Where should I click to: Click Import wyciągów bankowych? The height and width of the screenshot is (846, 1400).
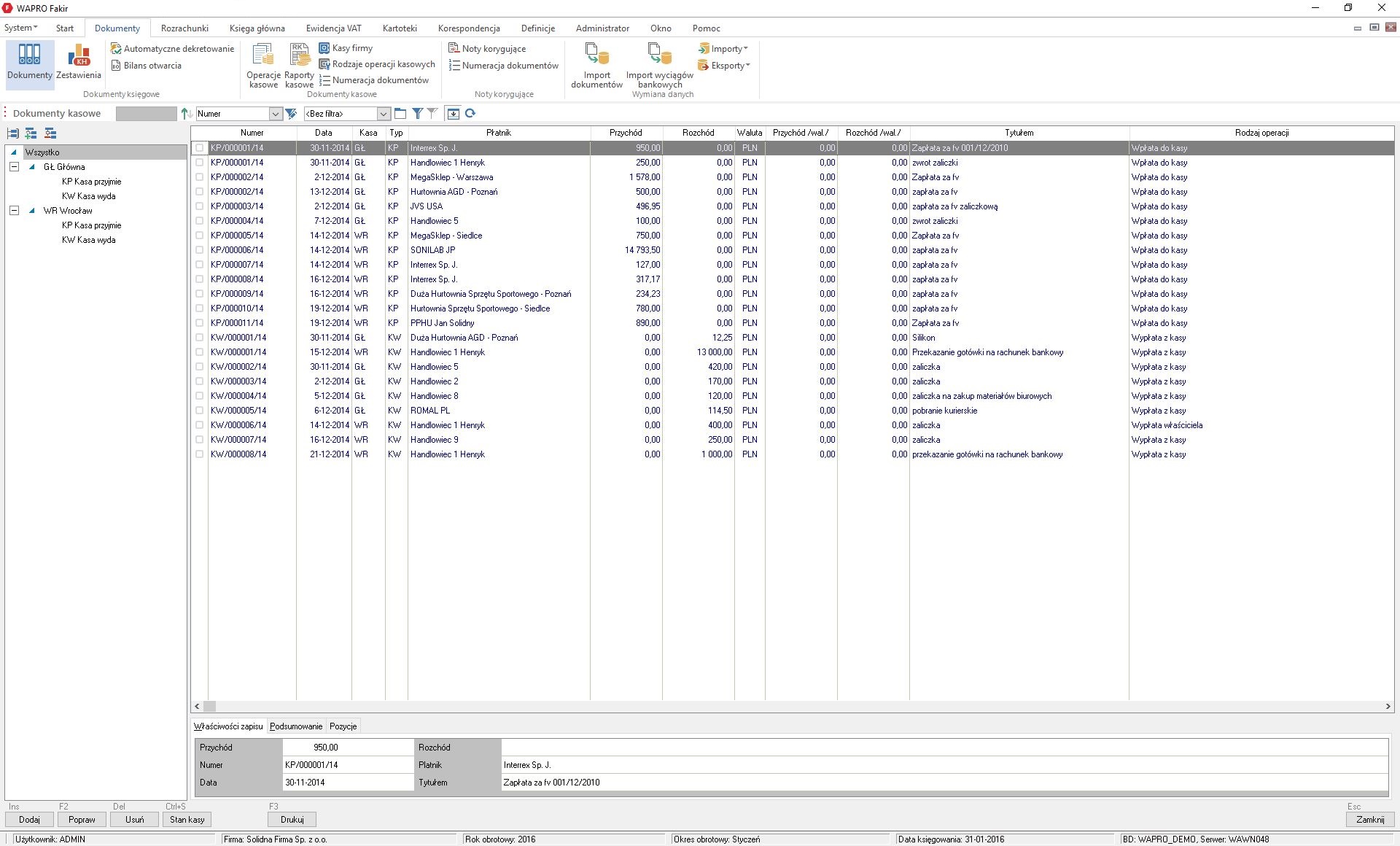click(660, 66)
